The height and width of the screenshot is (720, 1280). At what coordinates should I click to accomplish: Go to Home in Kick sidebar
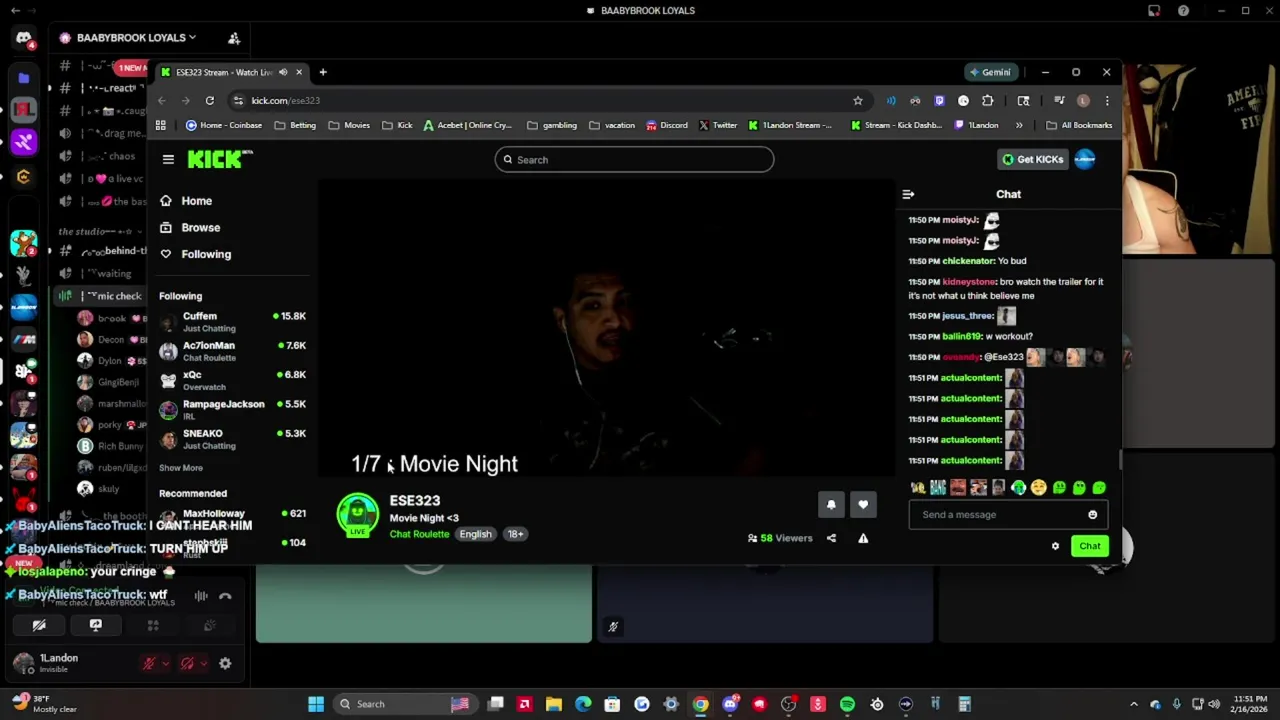point(196,201)
